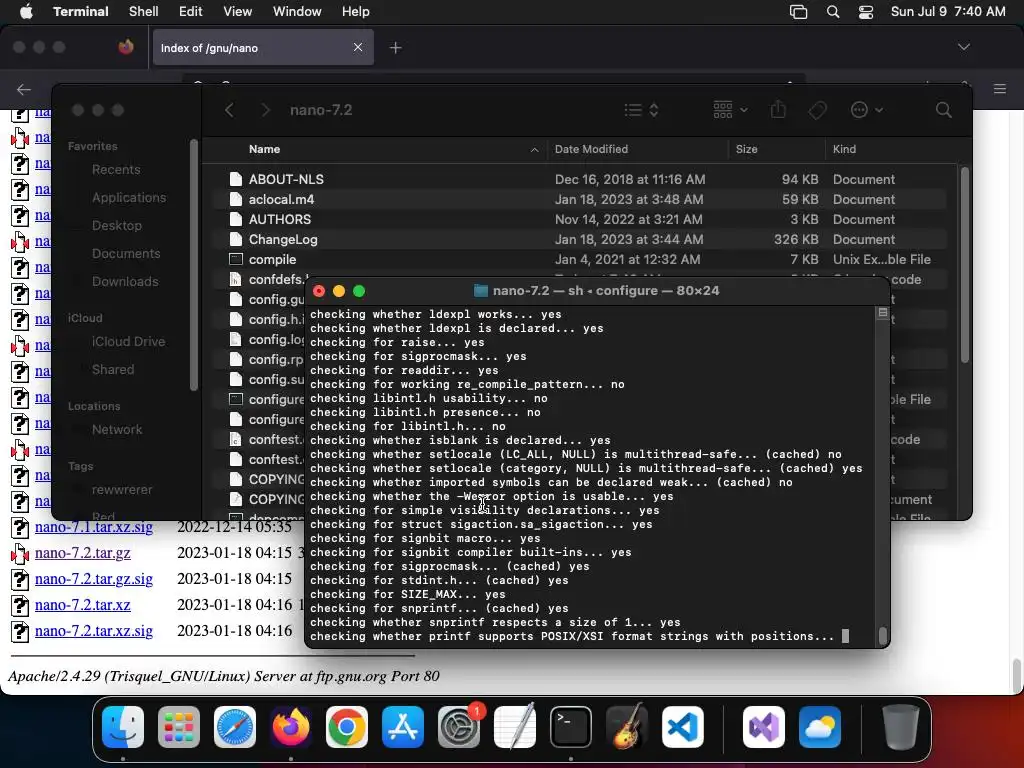Click the Finder back arrow
The width and height of the screenshot is (1024, 768).
229,110
